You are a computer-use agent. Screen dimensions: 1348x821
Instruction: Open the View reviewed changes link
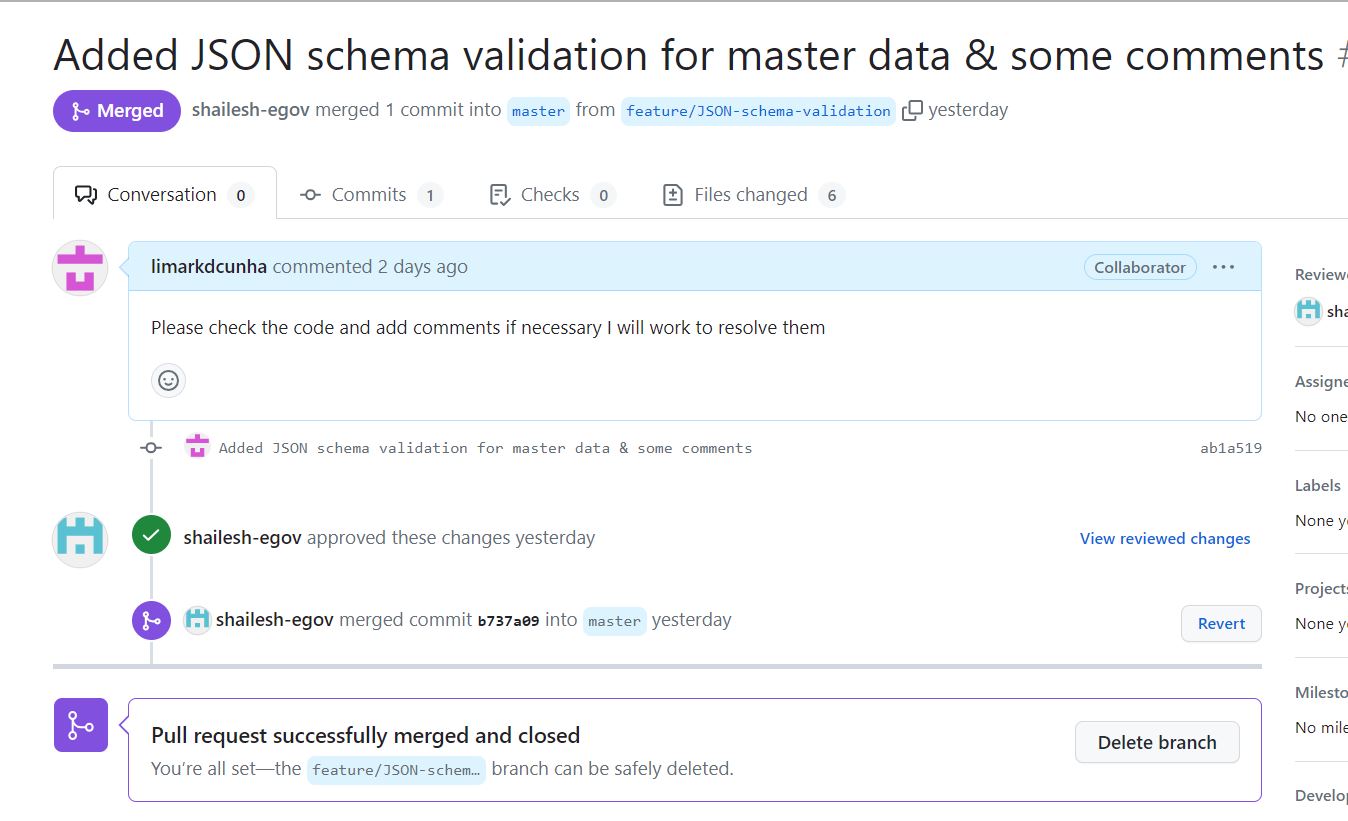click(1165, 538)
